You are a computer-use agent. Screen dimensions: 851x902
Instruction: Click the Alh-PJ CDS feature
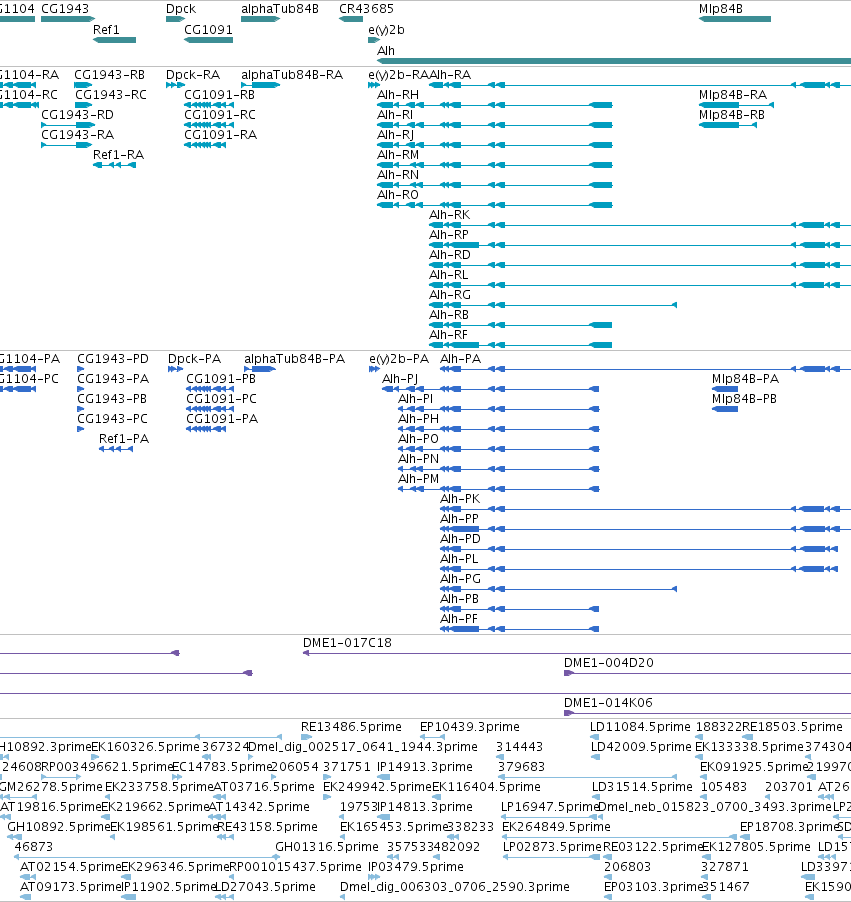pyautogui.click(x=491, y=389)
